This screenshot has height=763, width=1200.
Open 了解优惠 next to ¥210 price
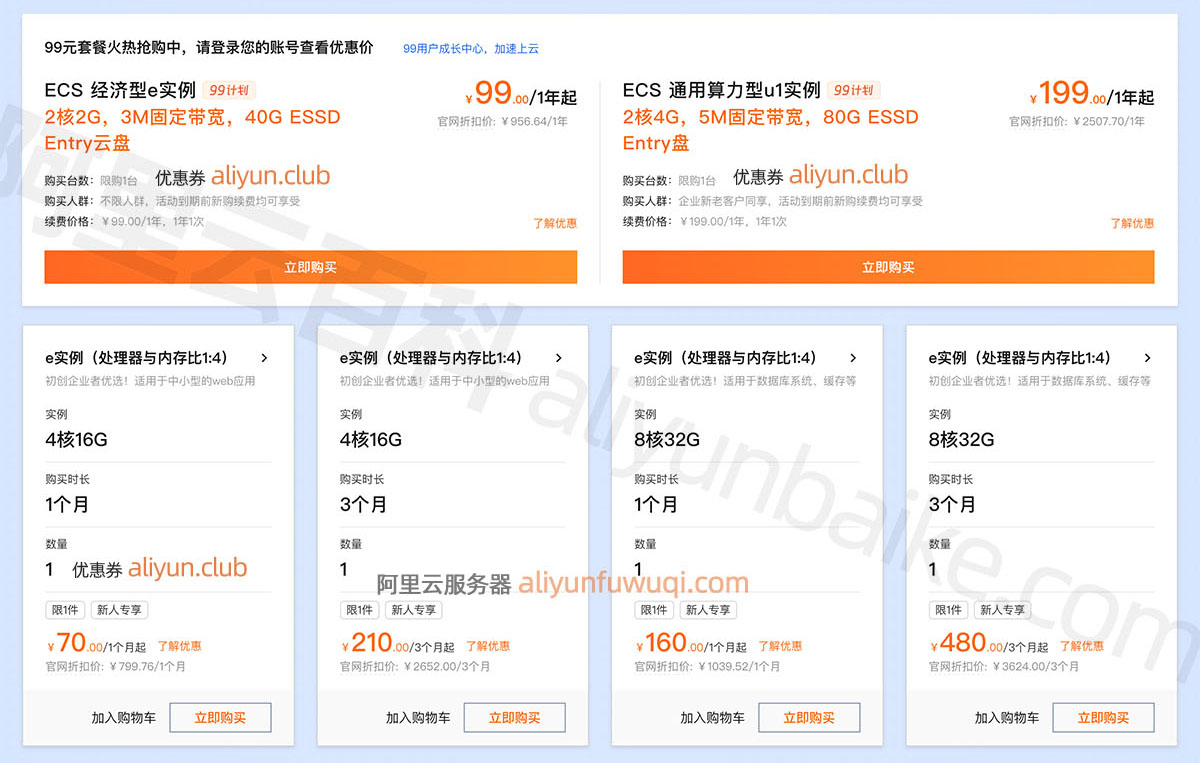point(488,646)
